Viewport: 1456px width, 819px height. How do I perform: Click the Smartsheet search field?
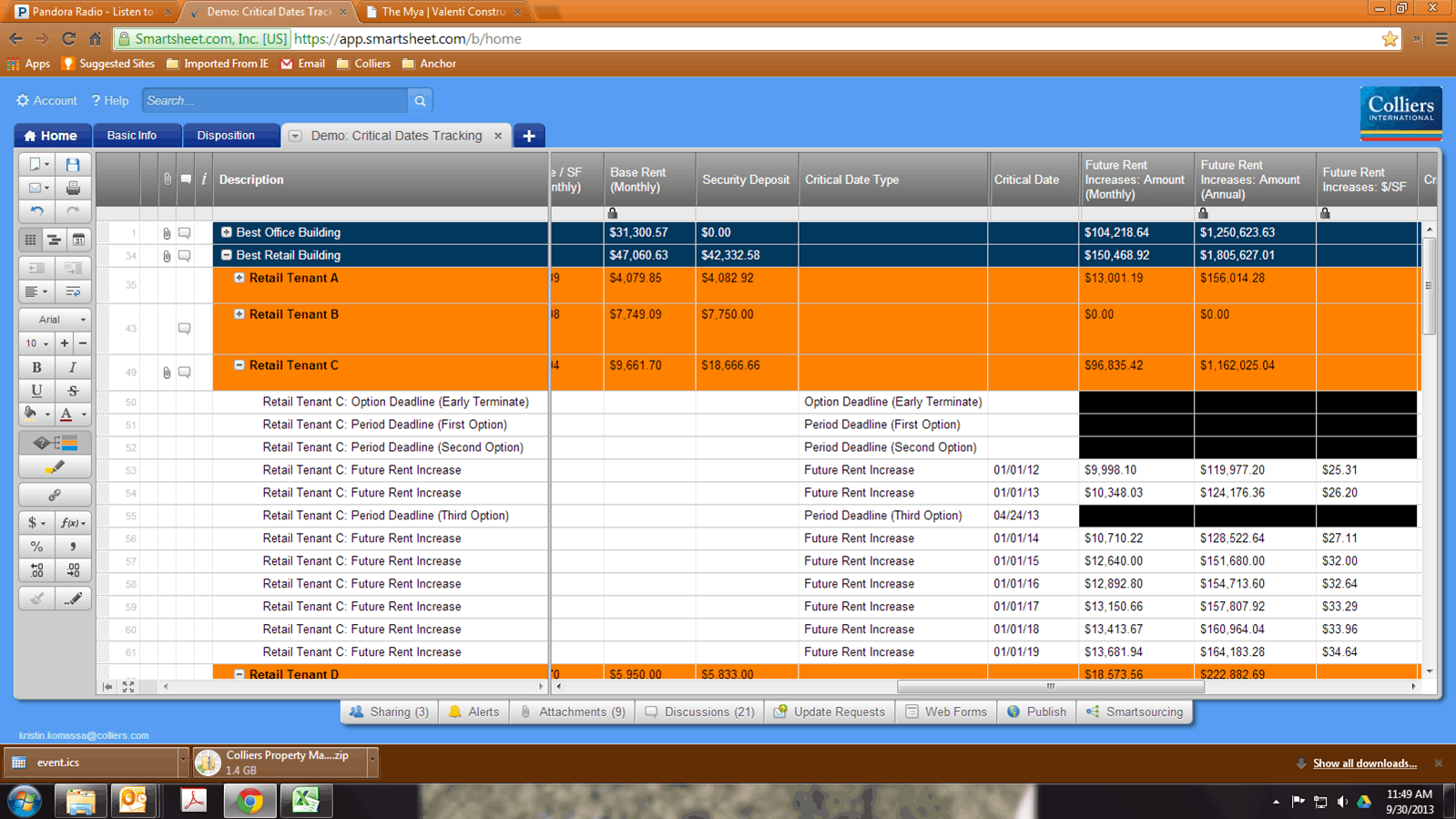click(275, 101)
